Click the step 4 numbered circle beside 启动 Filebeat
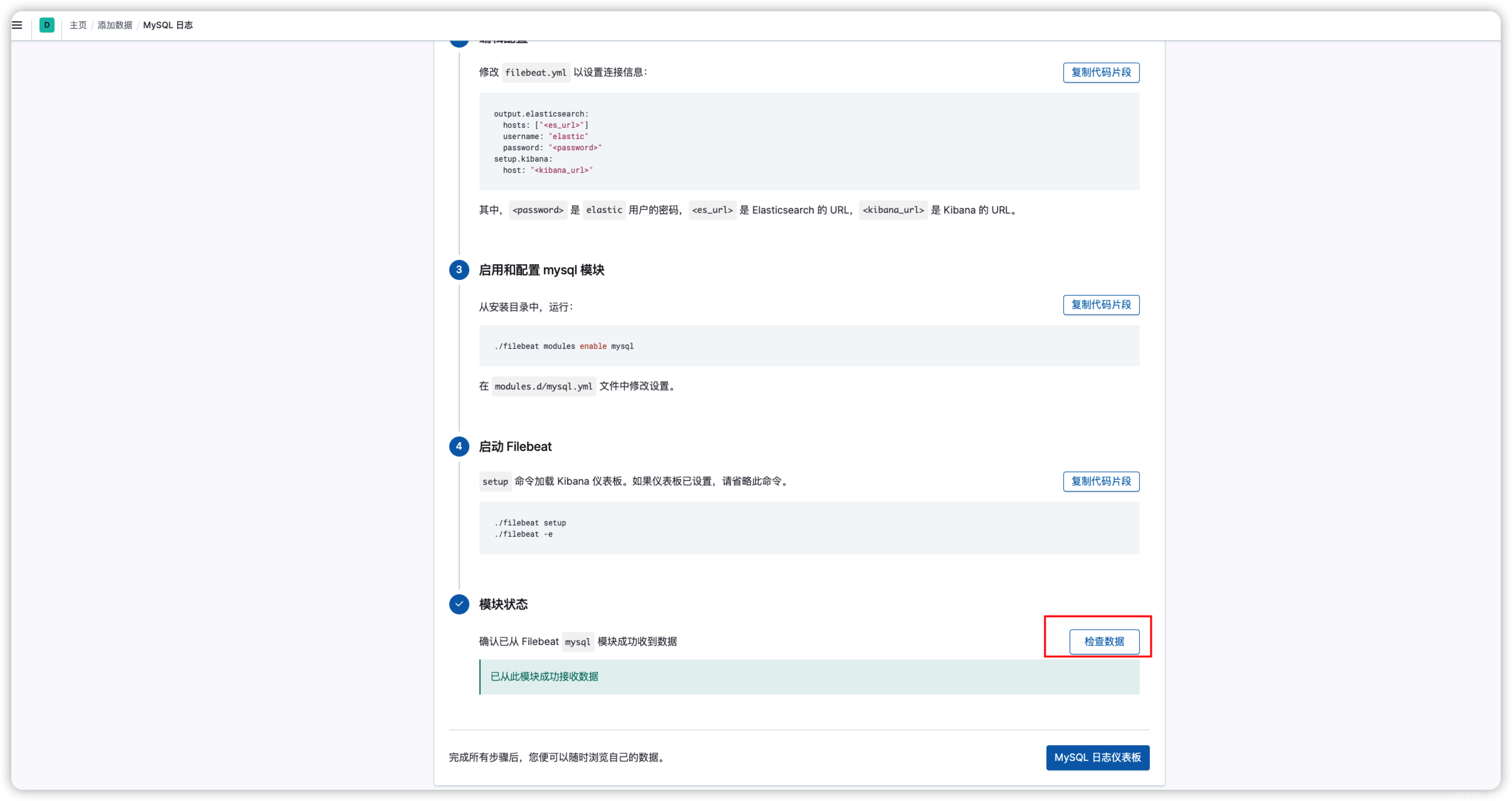 click(460, 446)
